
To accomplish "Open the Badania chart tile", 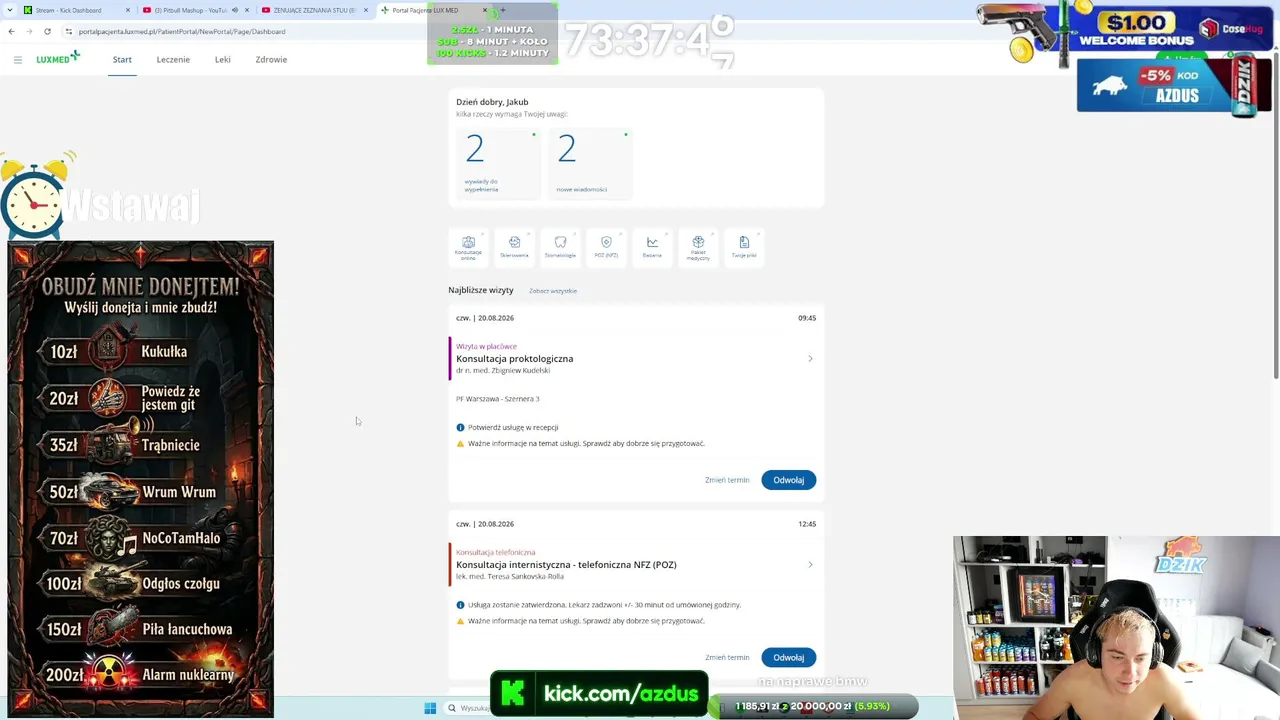I will pos(652,247).
